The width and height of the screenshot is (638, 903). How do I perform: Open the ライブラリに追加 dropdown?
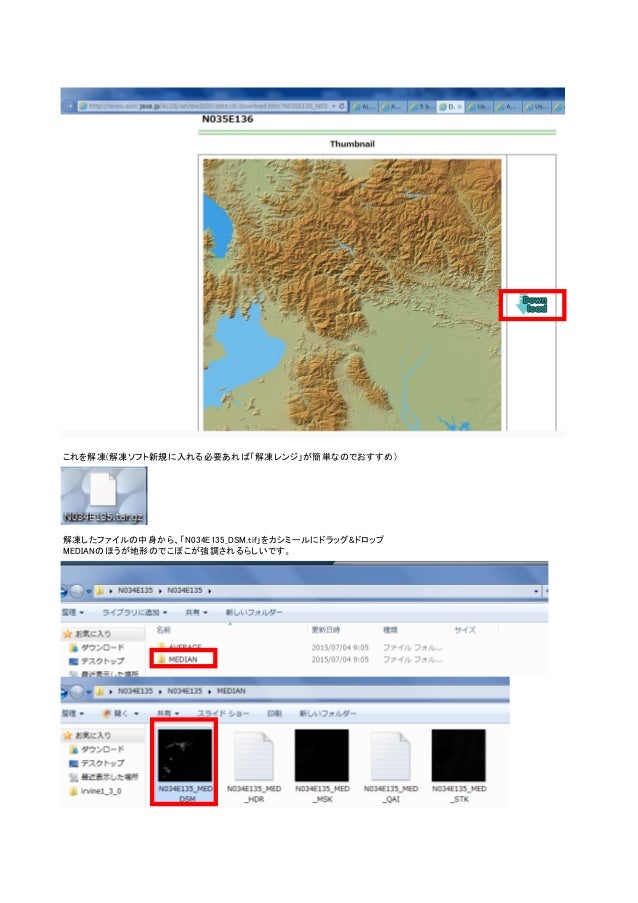click(x=134, y=612)
